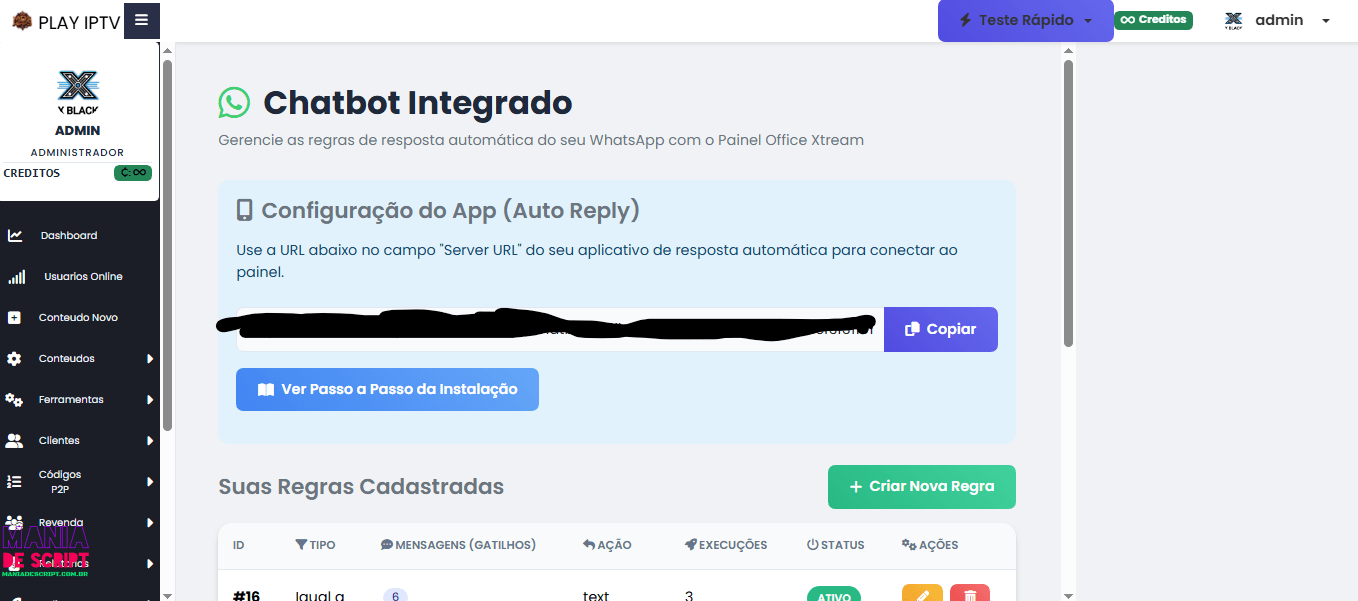Click the power icon on STATUS column
Image resolution: width=1358 pixels, height=601 pixels.
(812, 545)
